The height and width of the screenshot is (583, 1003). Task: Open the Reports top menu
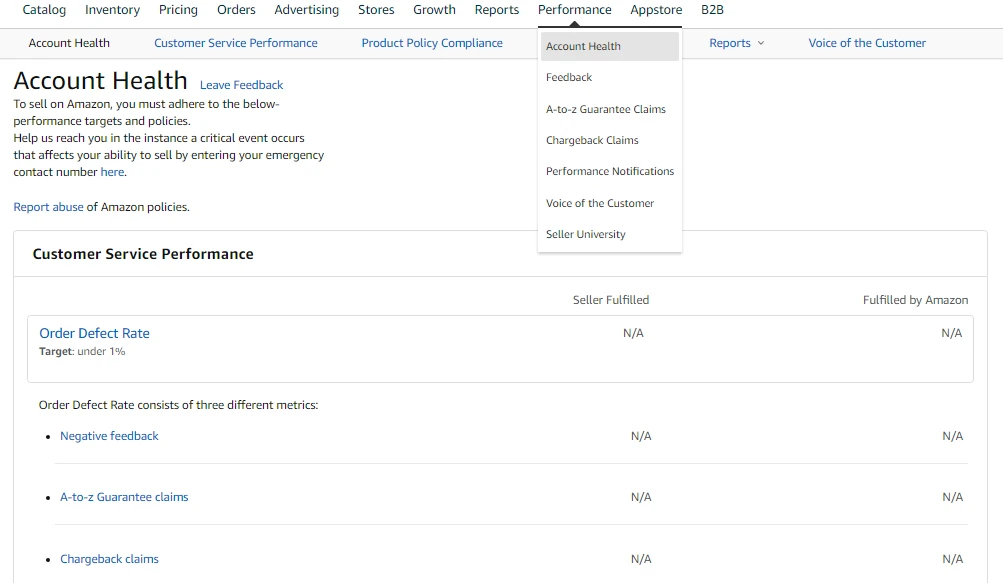(x=496, y=10)
